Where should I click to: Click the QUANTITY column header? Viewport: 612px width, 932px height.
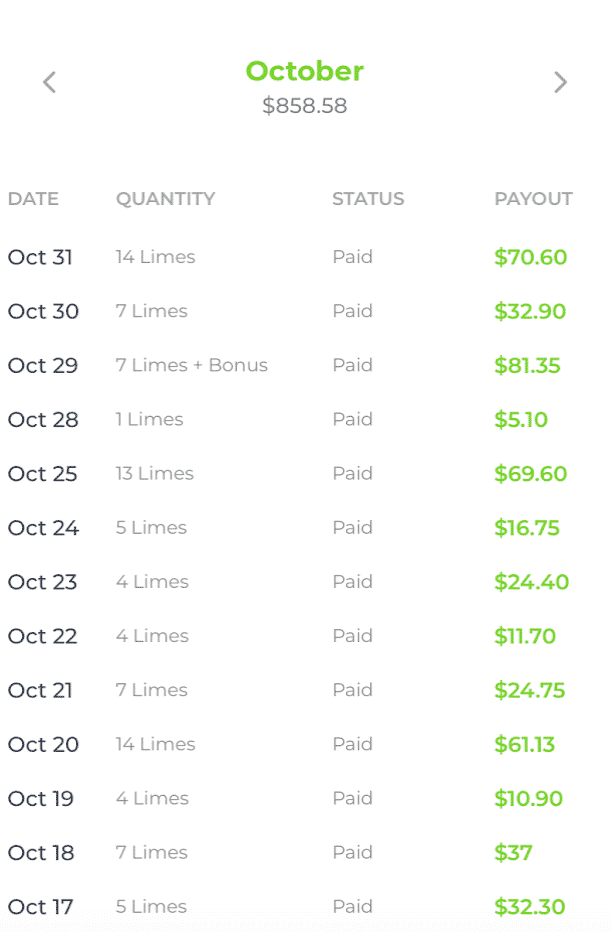point(165,199)
